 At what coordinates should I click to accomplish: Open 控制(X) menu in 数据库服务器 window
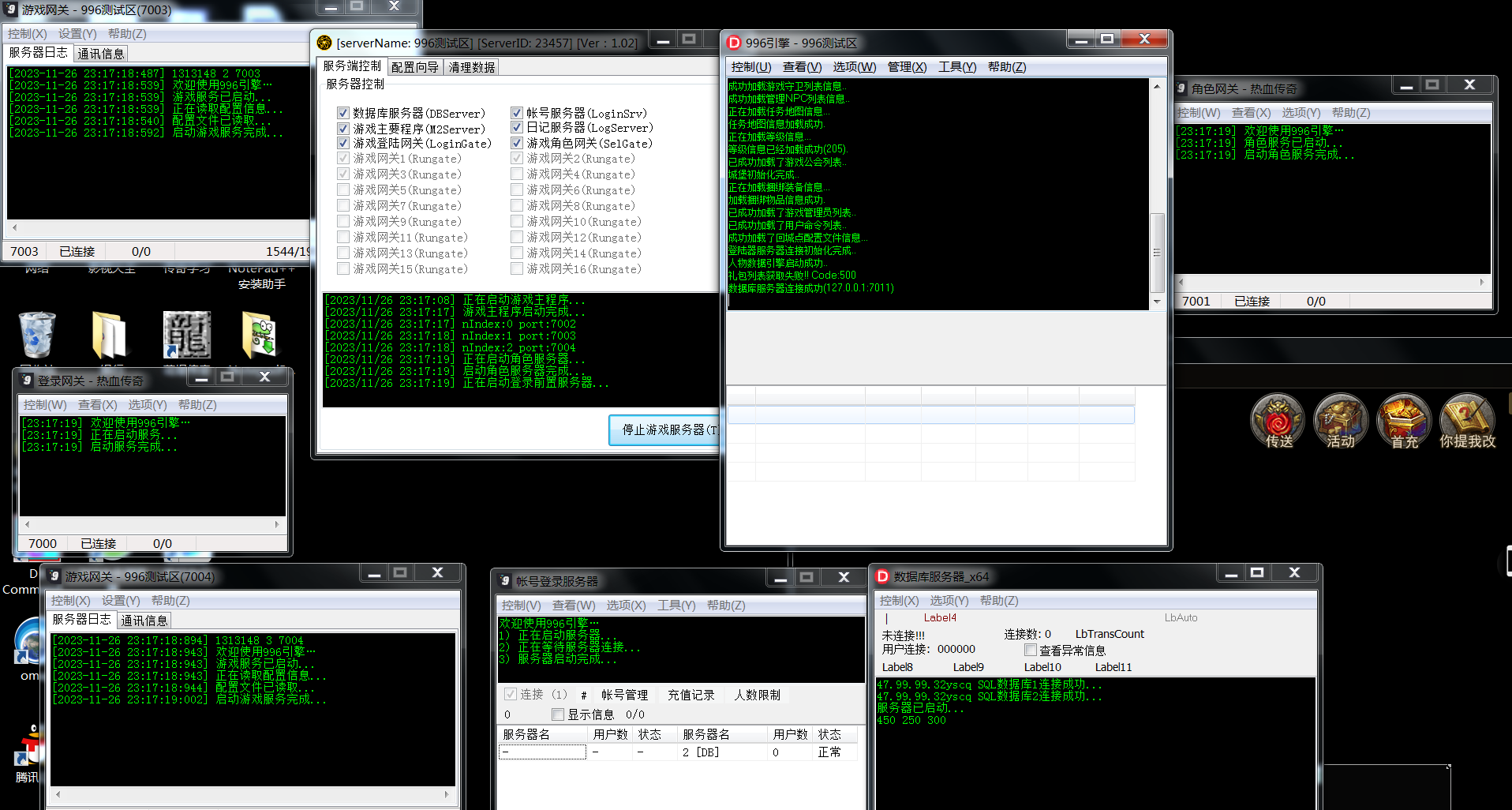(x=899, y=601)
